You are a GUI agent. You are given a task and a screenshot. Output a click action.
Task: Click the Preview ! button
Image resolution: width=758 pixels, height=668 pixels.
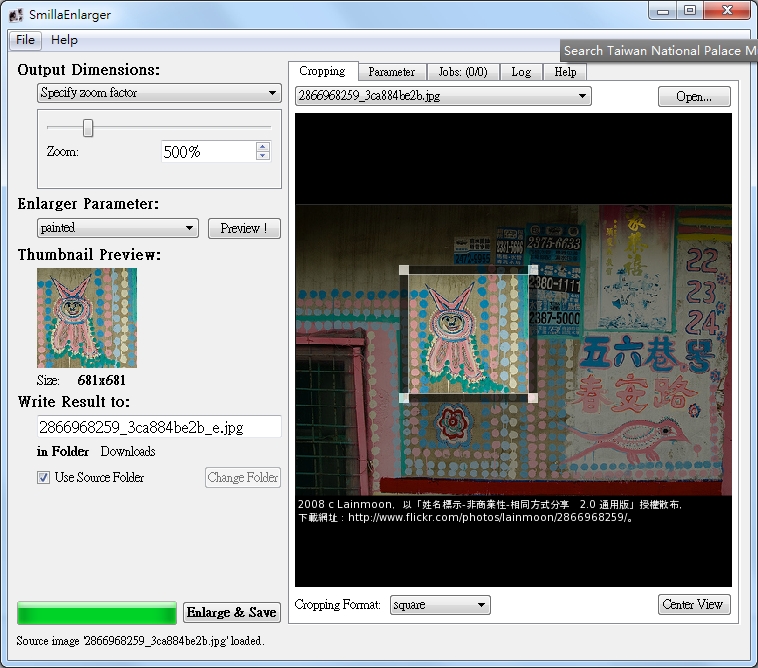pyautogui.click(x=244, y=228)
